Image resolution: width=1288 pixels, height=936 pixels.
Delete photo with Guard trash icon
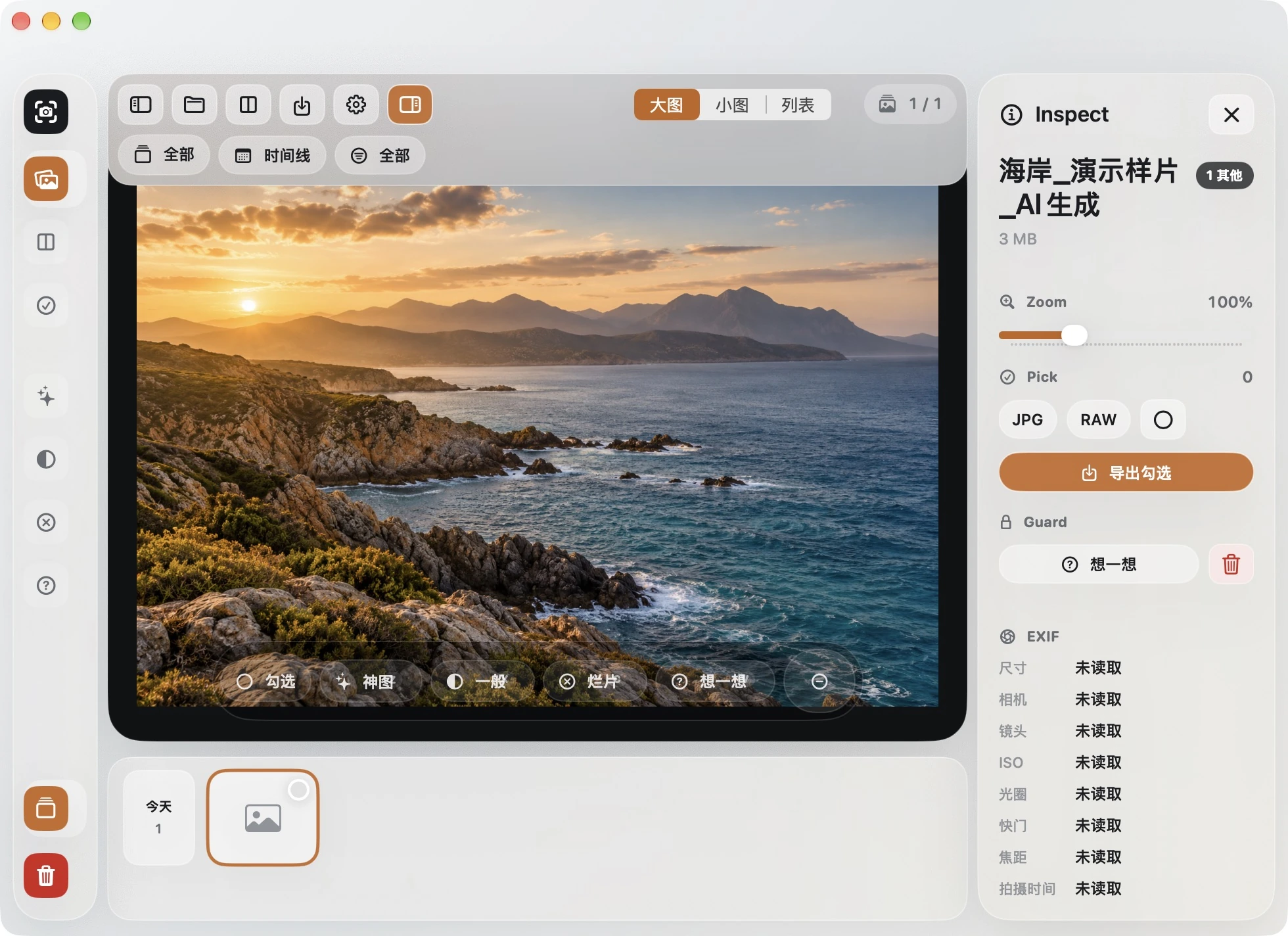pyautogui.click(x=1231, y=564)
